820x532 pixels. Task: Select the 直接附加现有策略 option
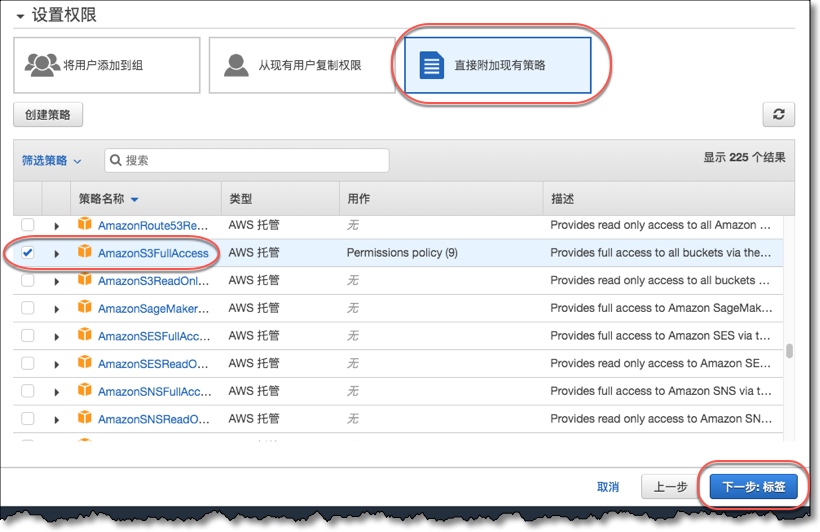pyautogui.click(x=498, y=65)
